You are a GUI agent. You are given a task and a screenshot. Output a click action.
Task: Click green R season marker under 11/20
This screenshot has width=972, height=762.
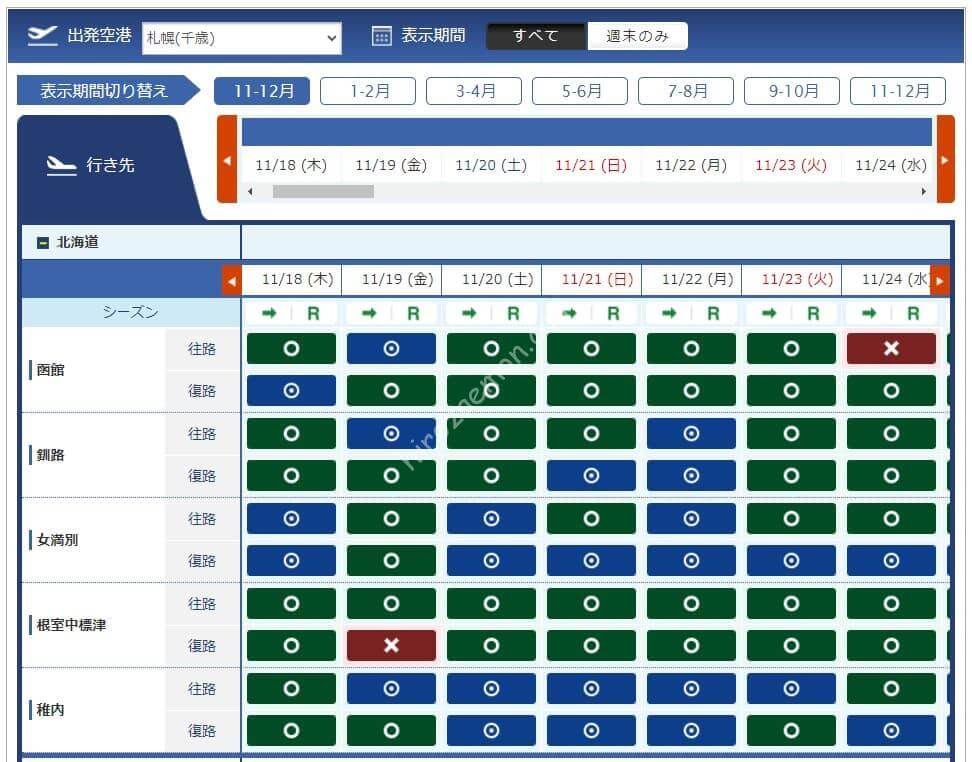point(513,314)
